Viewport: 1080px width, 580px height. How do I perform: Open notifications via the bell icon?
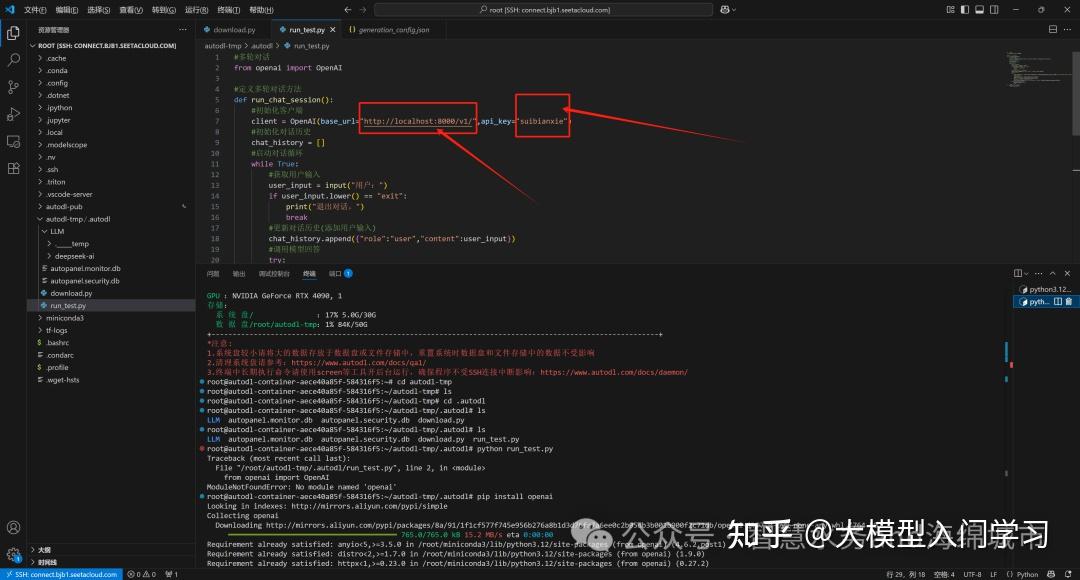pos(1069,572)
